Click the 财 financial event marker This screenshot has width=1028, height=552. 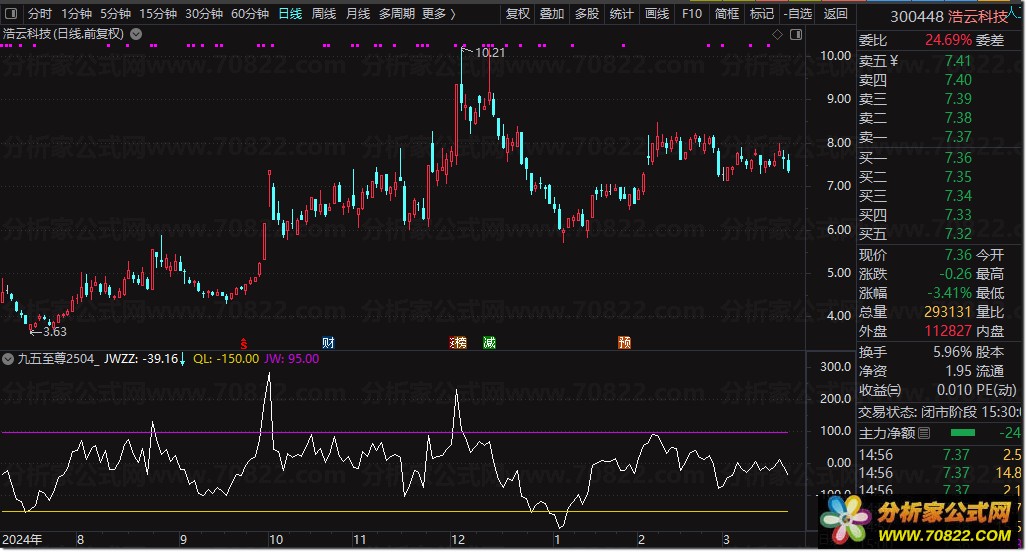point(327,342)
